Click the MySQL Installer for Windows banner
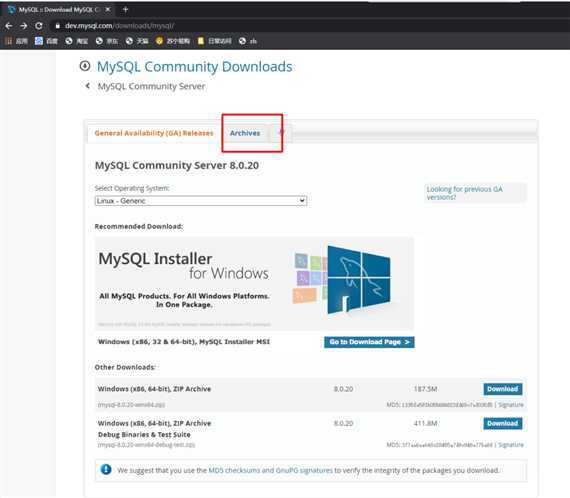570x498 pixels. (254, 284)
